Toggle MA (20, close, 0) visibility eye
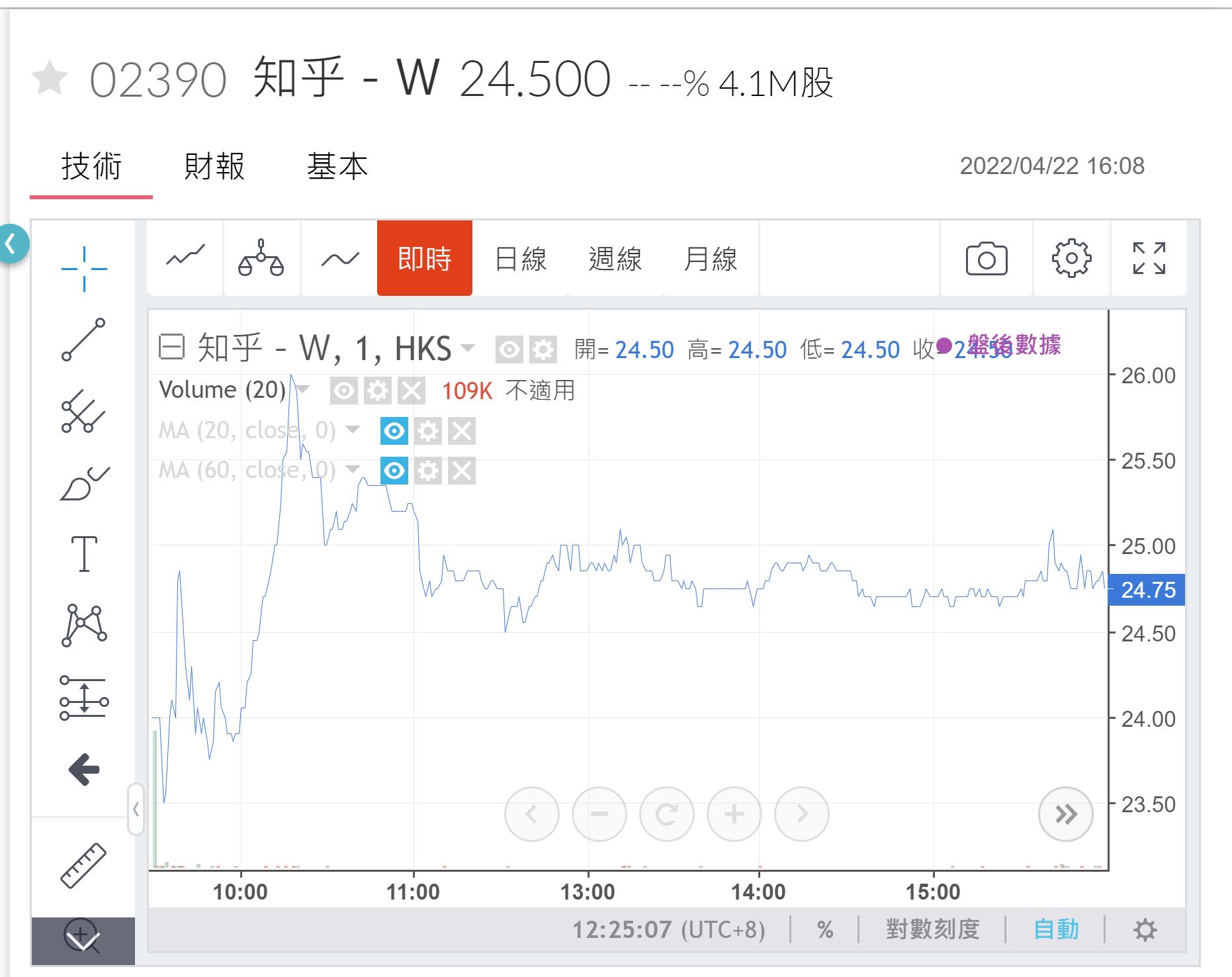The width and height of the screenshot is (1232, 977). click(x=394, y=432)
